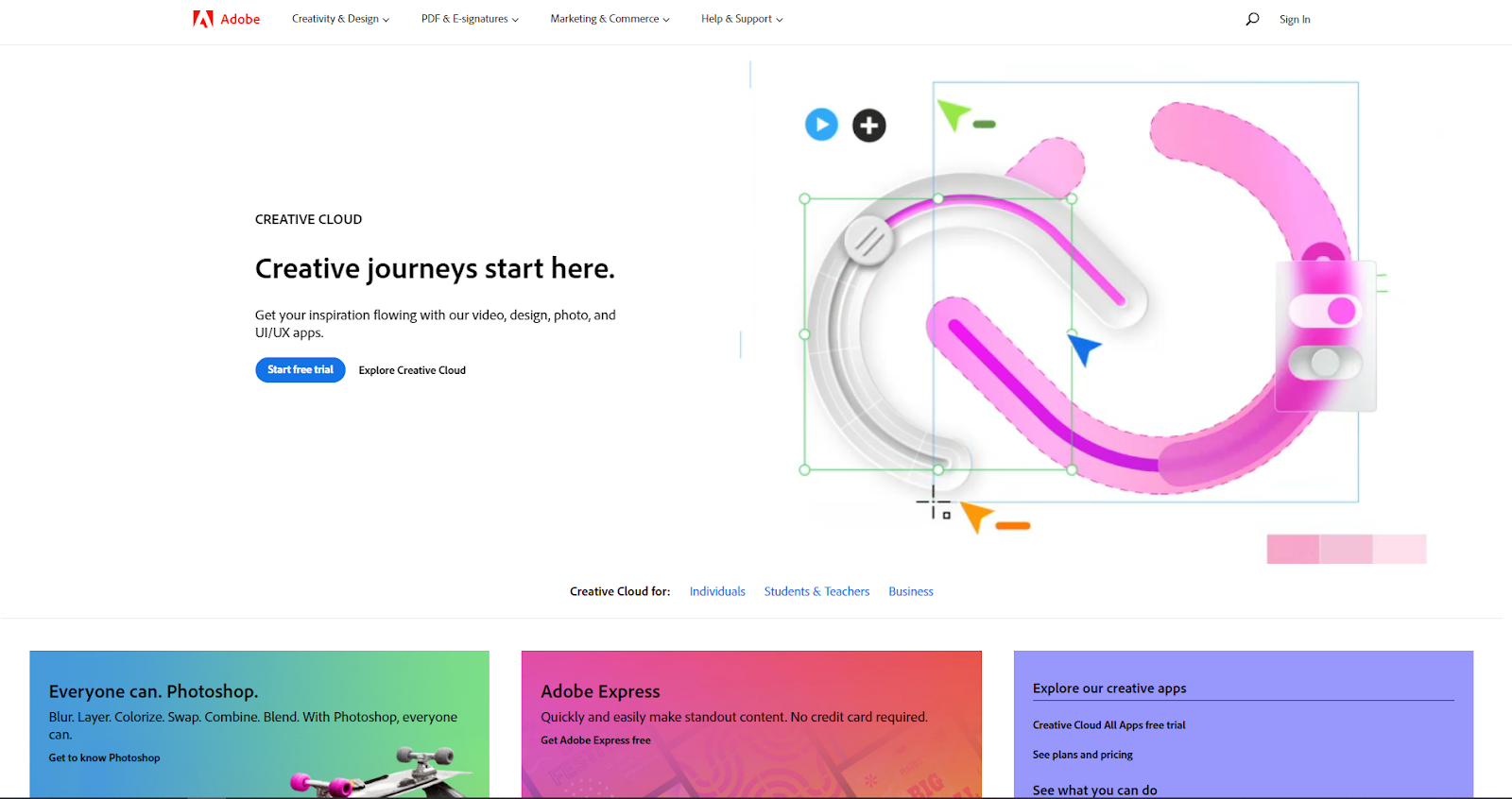Click the middle pink color swatch
Viewport: 1512px width, 799px height.
click(1346, 549)
